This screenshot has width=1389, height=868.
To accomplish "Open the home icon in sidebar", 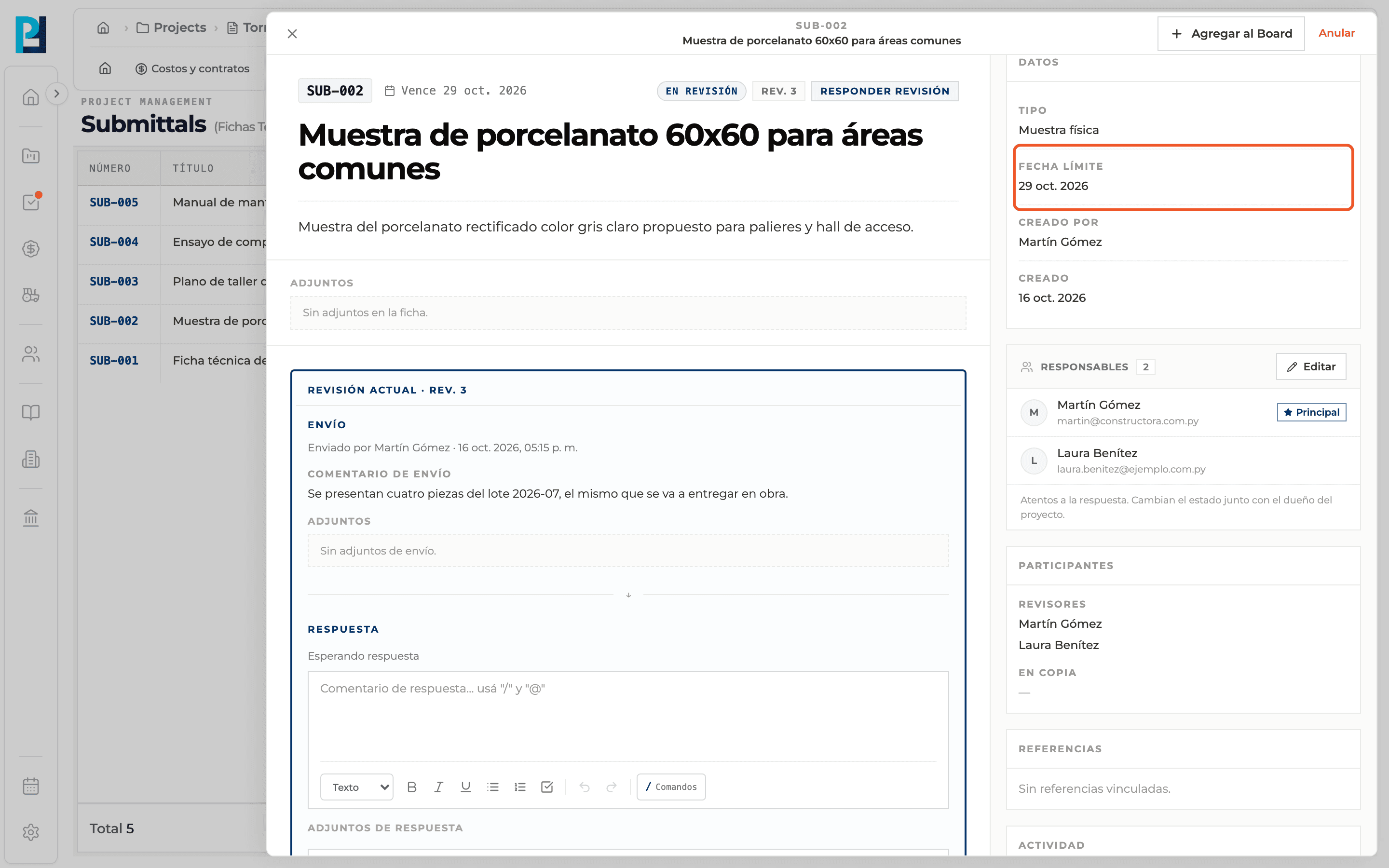I will (x=31, y=96).
